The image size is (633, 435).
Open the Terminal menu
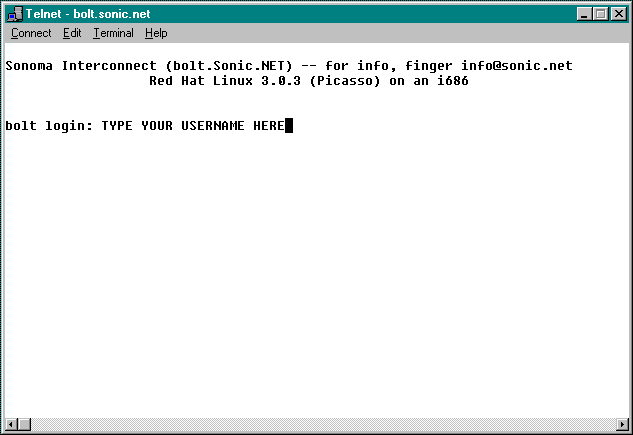pos(113,33)
